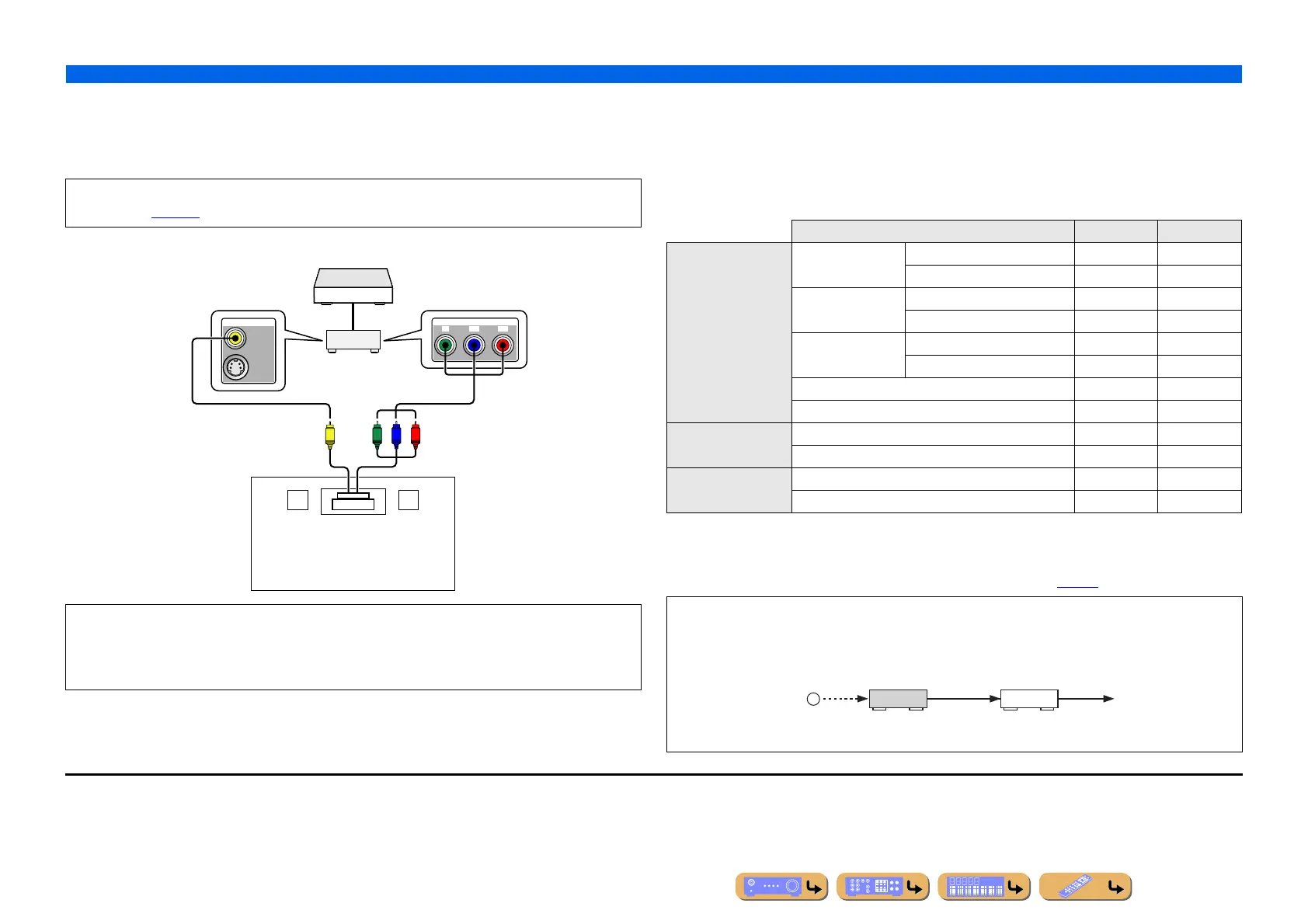The width and height of the screenshot is (1308, 924).
Task: Click the gray device in the signal flow diagram
Action: (898, 699)
